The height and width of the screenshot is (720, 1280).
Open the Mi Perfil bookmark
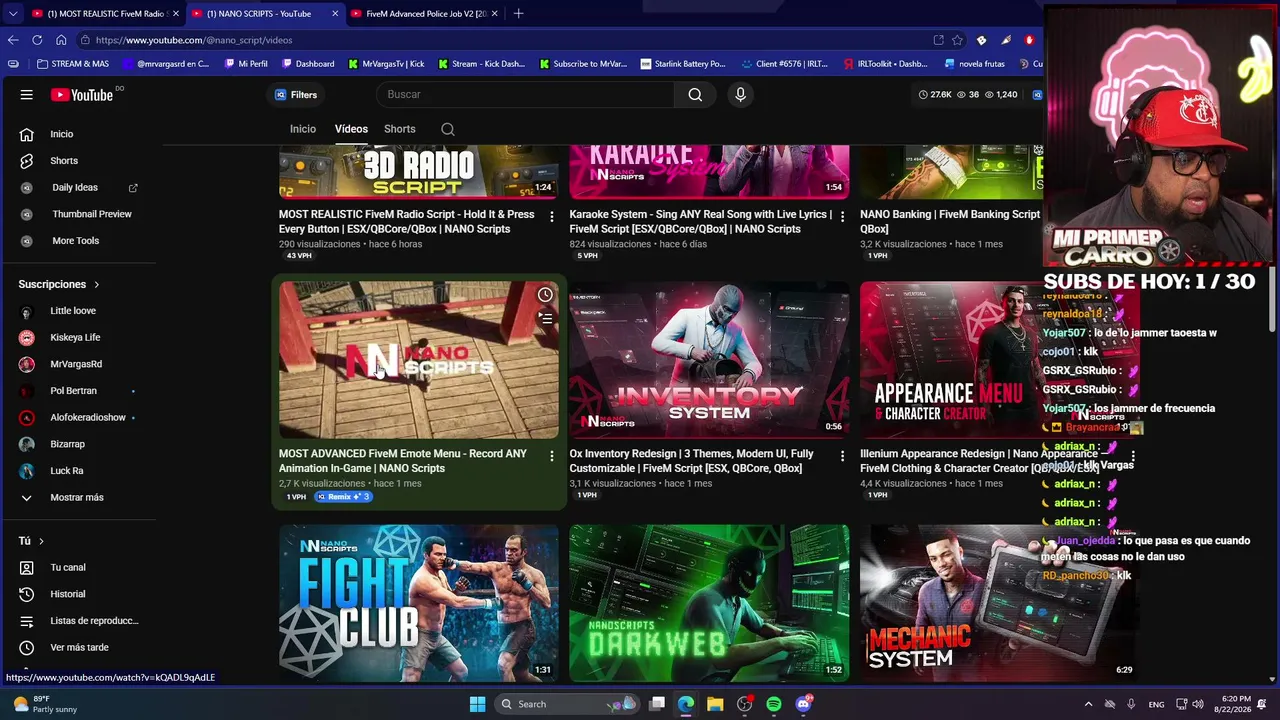tap(246, 64)
